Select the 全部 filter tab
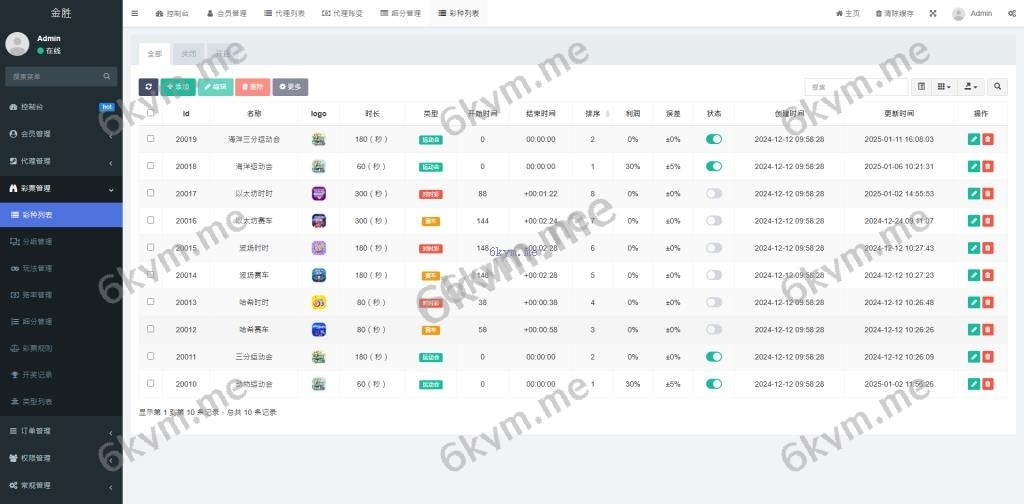The height and width of the screenshot is (504, 1024). (153, 53)
